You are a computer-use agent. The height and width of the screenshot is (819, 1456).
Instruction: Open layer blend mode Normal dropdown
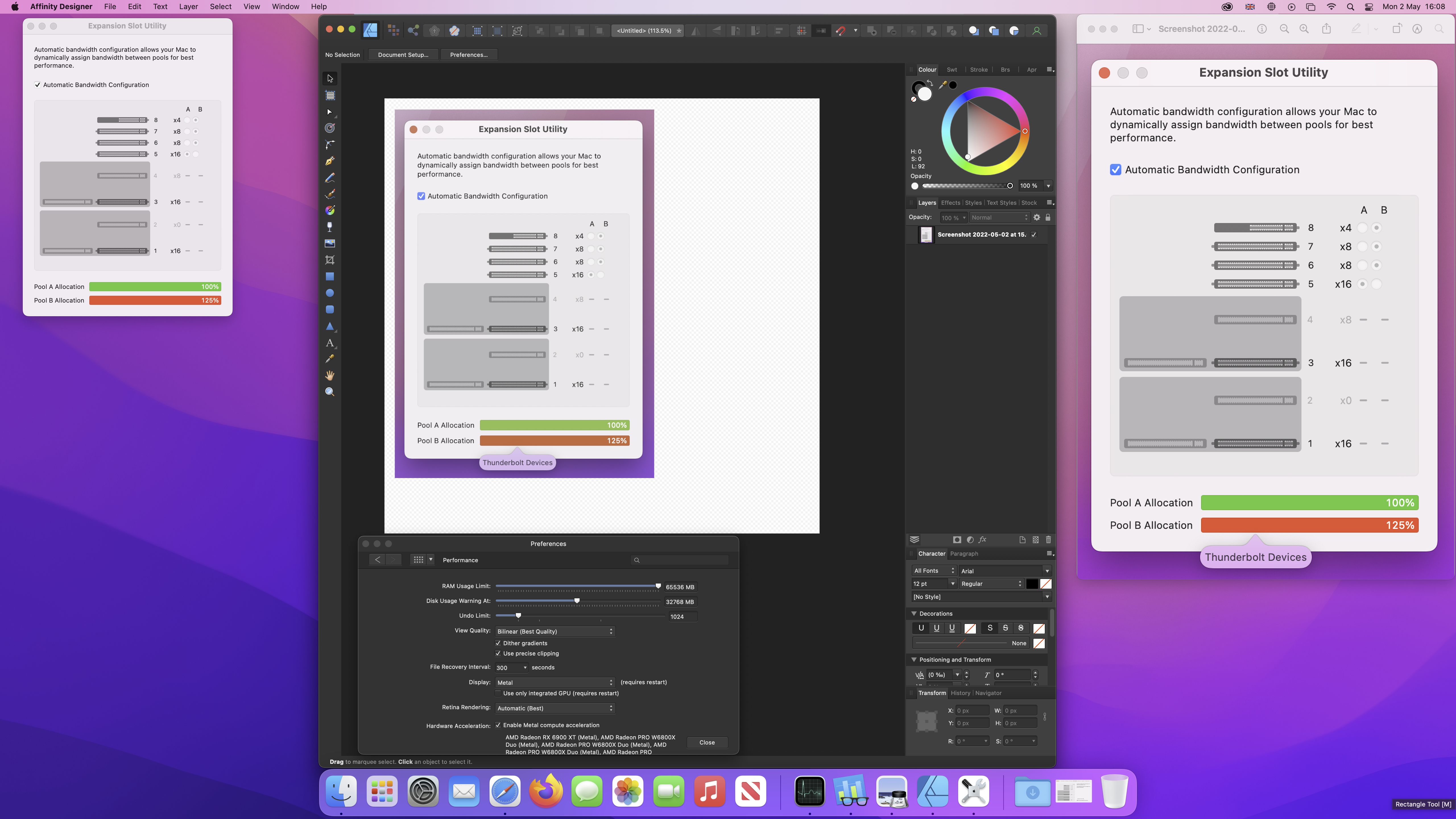pos(999,218)
